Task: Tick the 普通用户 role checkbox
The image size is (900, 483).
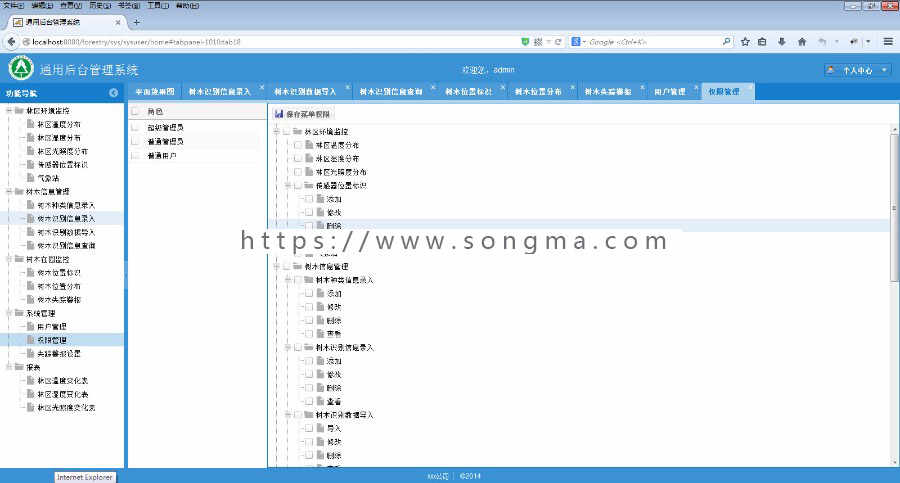Action: pyautogui.click(x=135, y=155)
